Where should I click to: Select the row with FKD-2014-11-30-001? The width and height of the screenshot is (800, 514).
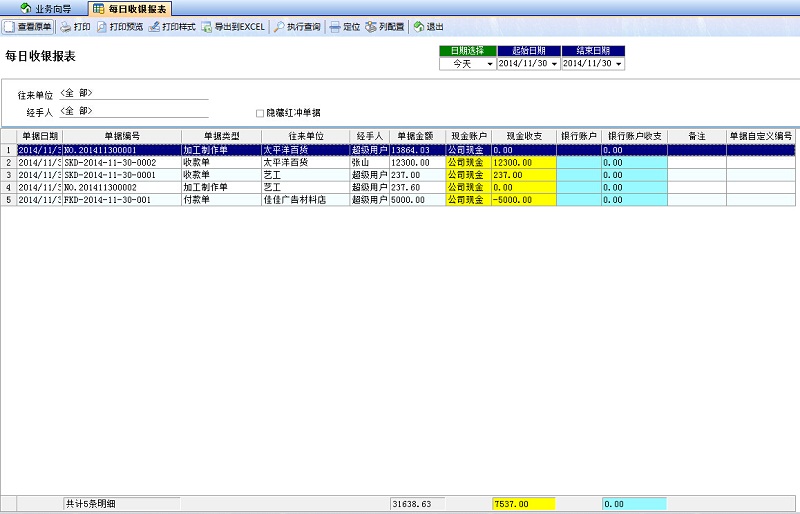pyautogui.click(x=120, y=199)
